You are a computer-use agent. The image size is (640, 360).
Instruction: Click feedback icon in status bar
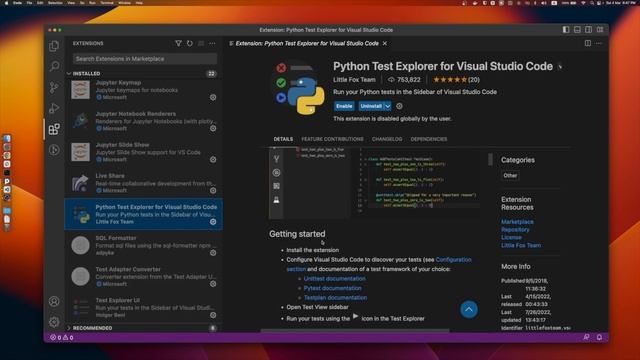tap(586, 337)
